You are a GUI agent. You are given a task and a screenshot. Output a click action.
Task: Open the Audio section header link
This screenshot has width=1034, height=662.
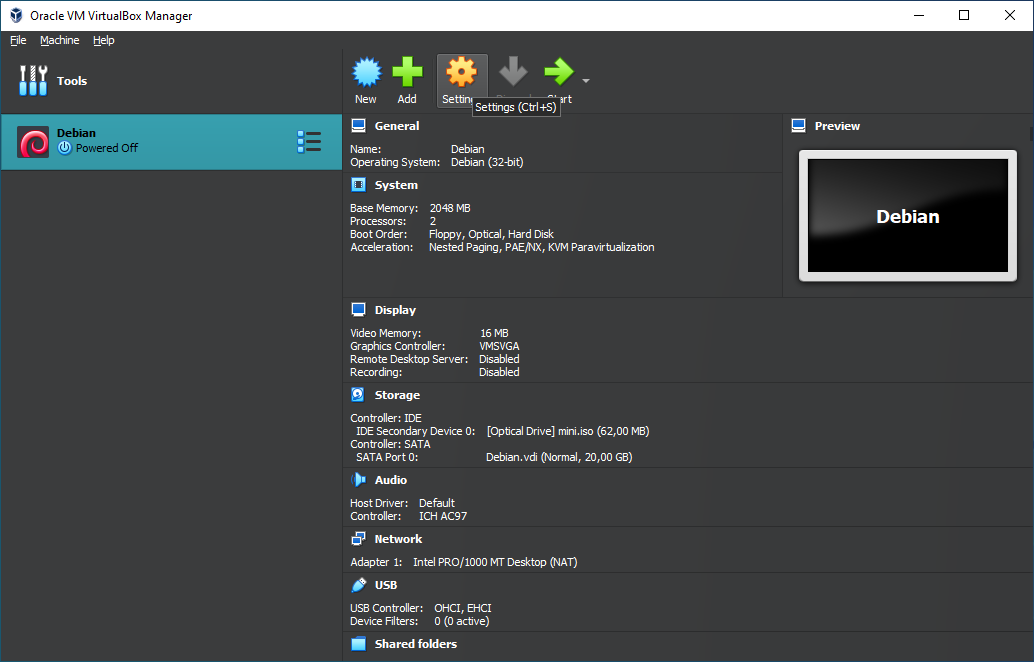(x=391, y=479)
